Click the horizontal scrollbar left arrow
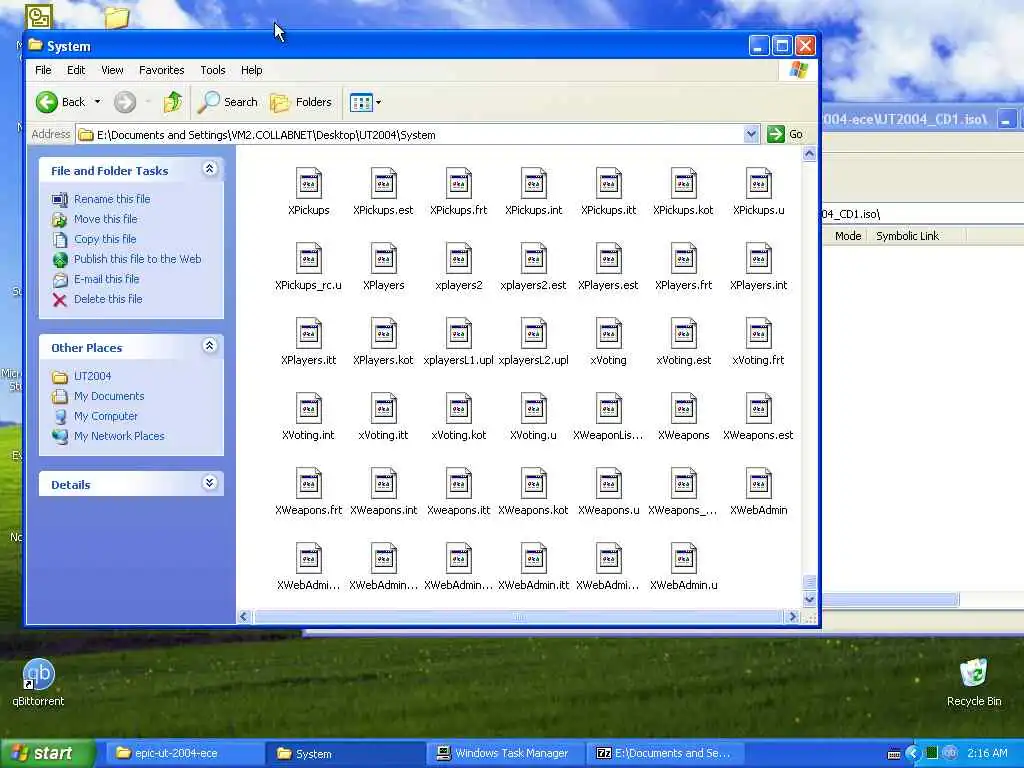 click(x=244, y=616)
